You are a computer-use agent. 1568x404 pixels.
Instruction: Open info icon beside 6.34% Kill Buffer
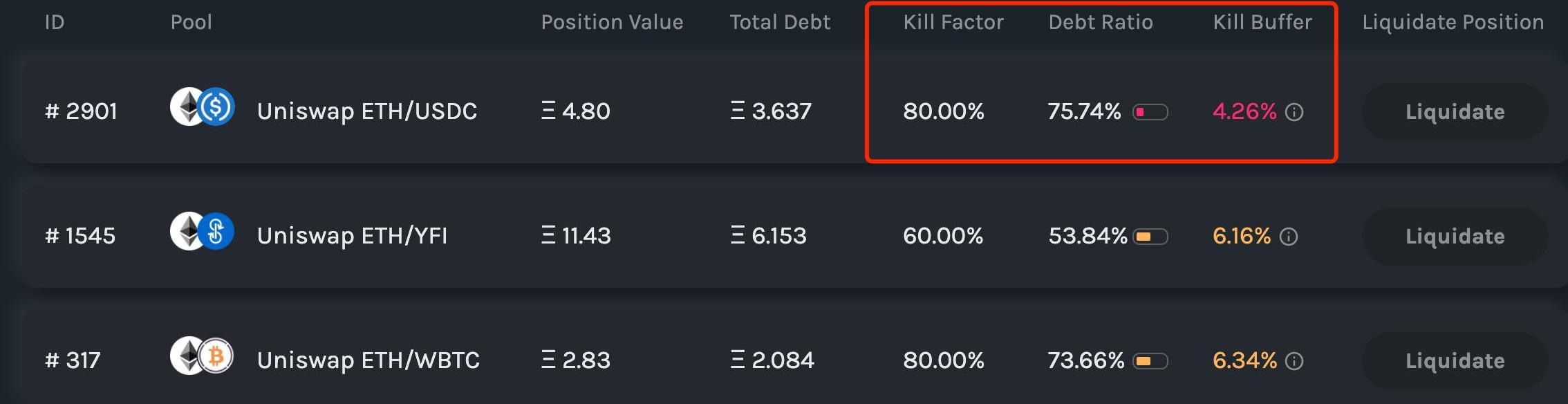point(1294,361)
